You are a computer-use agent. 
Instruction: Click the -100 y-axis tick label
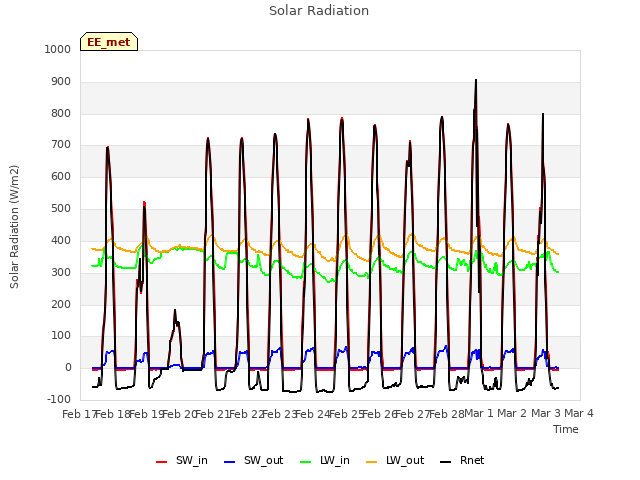pos(59,399)
